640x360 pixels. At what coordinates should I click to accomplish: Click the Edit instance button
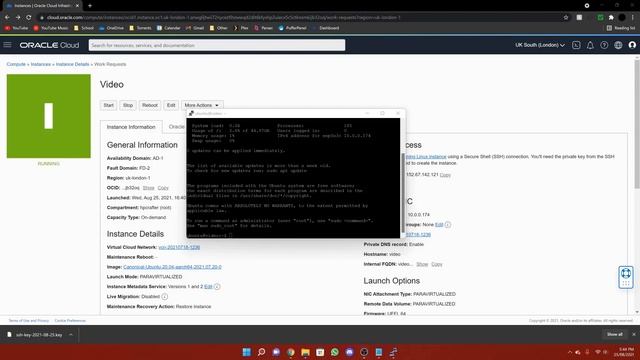click(171, 105)
